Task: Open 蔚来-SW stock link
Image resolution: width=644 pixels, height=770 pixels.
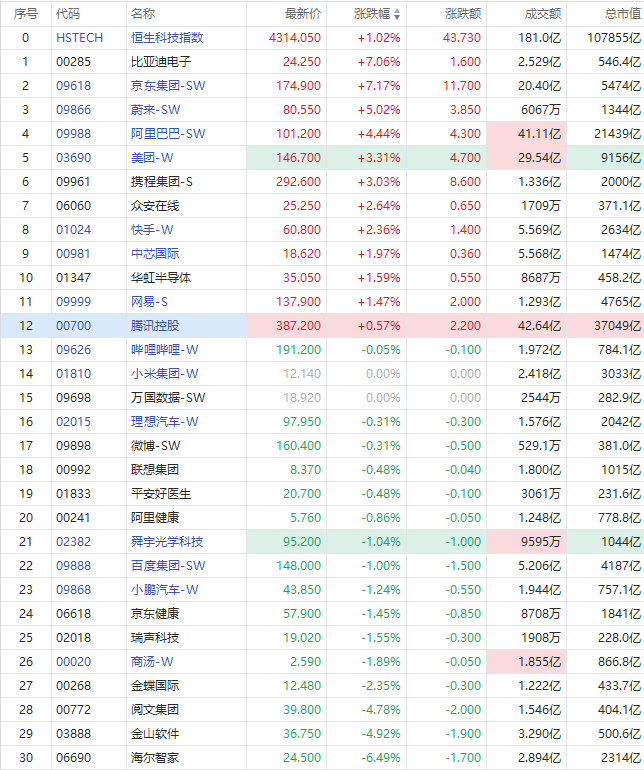Action: pyautogui.click(x=155, y=110)
